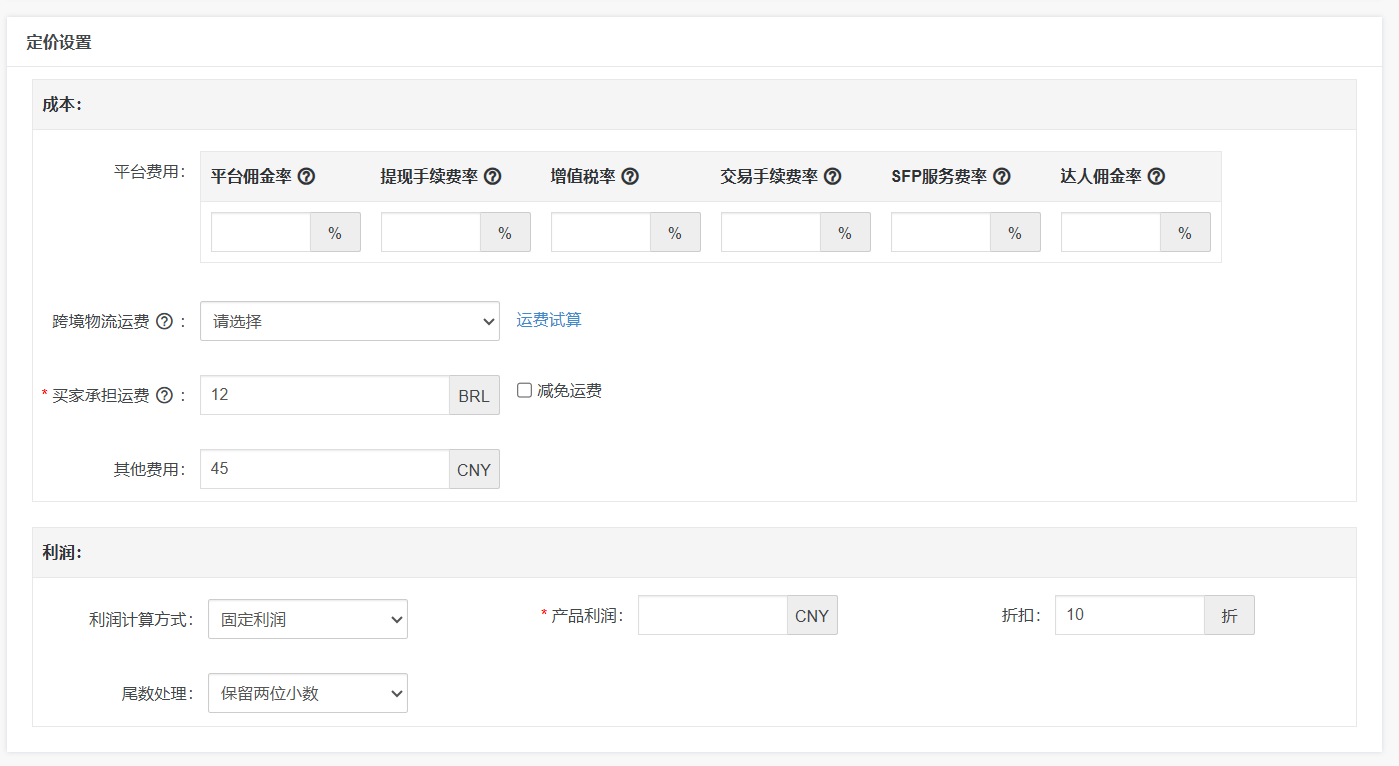Image resolution: width=1399 pixels, height=766 pixels.
Task: Click the 平台佣金率 column header text
Action: pyautogui.click(x=251, y=177)
